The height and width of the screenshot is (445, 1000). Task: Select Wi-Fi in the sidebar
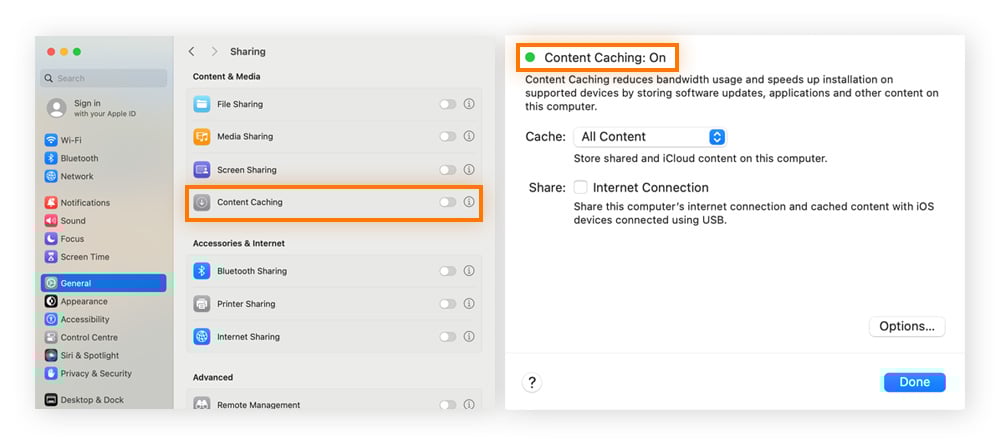click(70, 141)
